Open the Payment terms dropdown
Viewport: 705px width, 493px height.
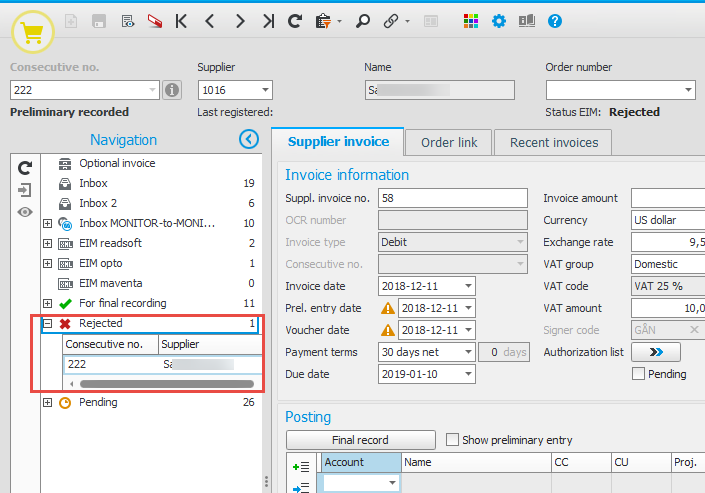467,352
